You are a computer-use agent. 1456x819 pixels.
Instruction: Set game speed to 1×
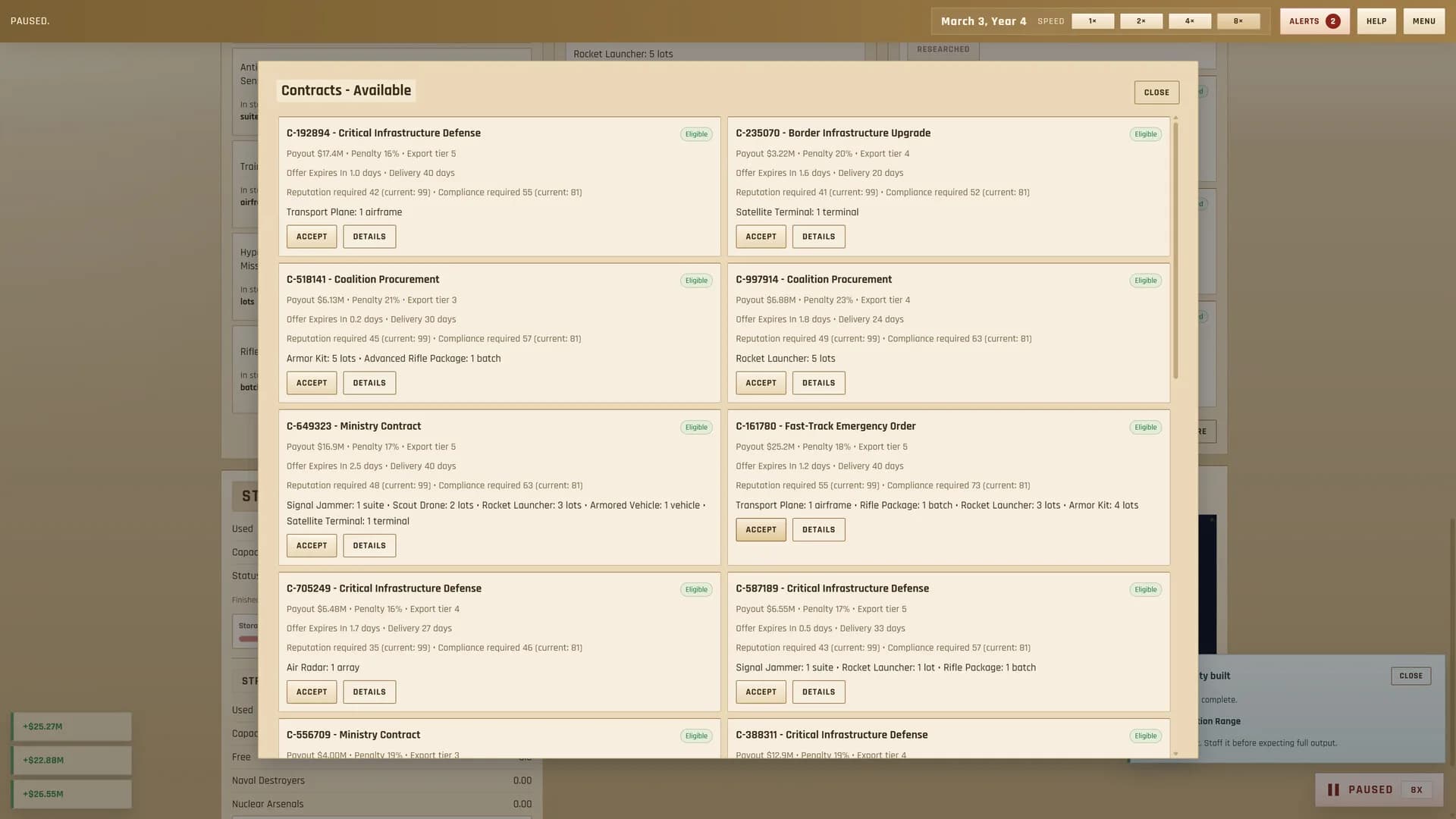coord(1093,21)
